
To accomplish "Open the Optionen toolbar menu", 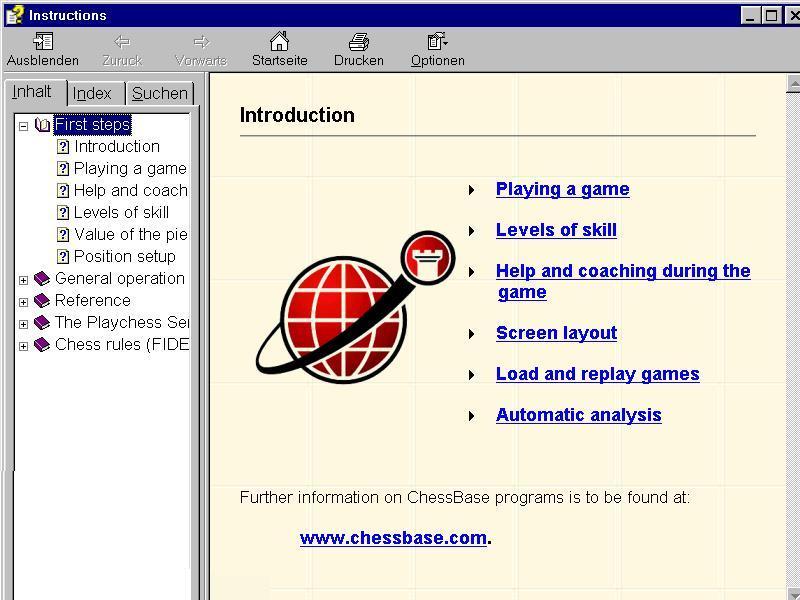I will [x=437, y=42].
